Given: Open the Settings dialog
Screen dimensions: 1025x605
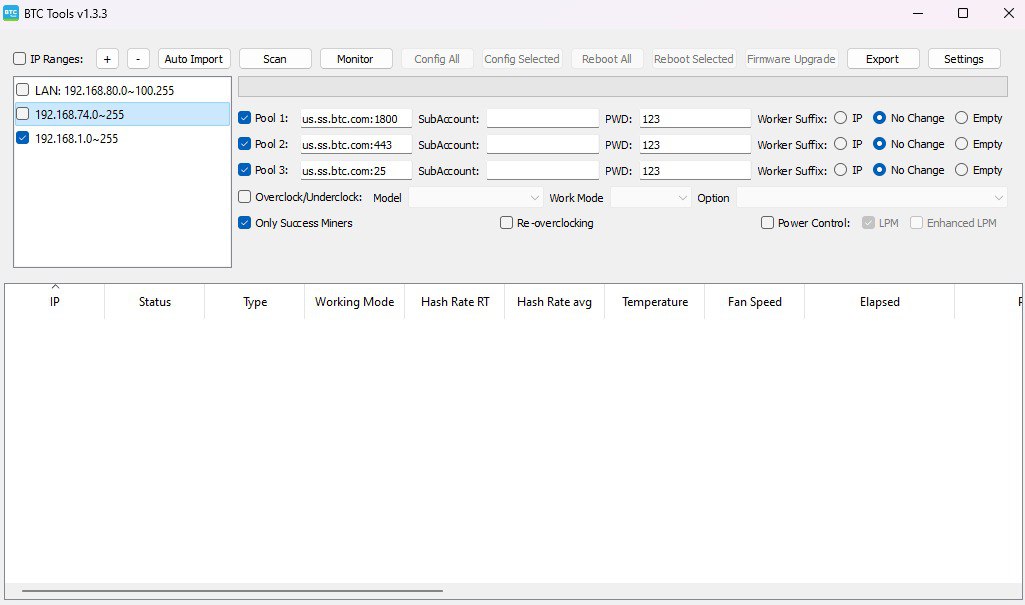Looking at the screenshot, I should [x=963, y=59].
